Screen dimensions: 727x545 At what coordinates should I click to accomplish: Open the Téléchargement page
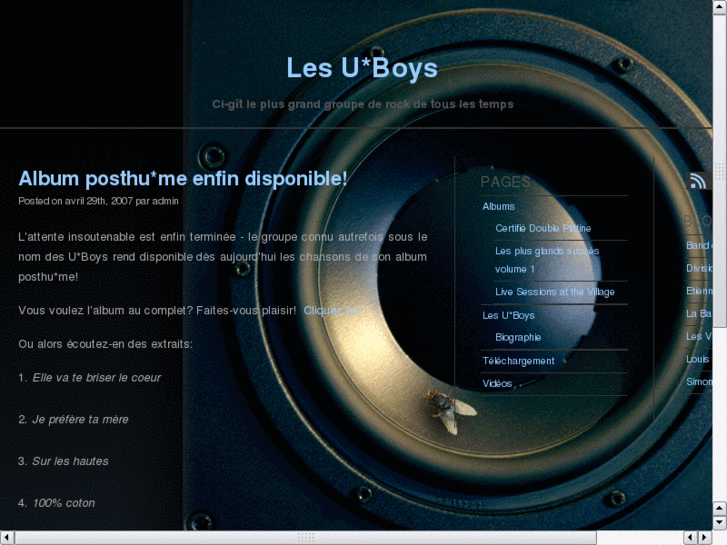click(518, 361)
